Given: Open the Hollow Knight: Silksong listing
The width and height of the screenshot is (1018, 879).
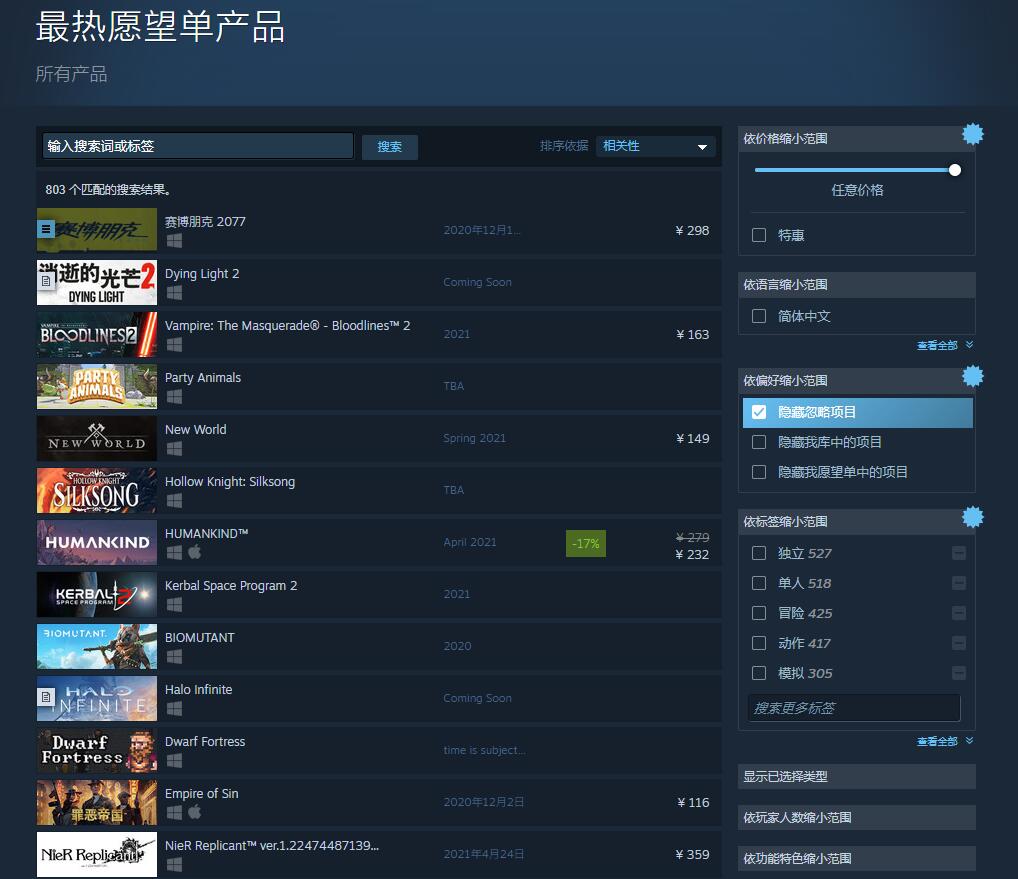Looking at the screenshot, I should [x=379, y=490].
